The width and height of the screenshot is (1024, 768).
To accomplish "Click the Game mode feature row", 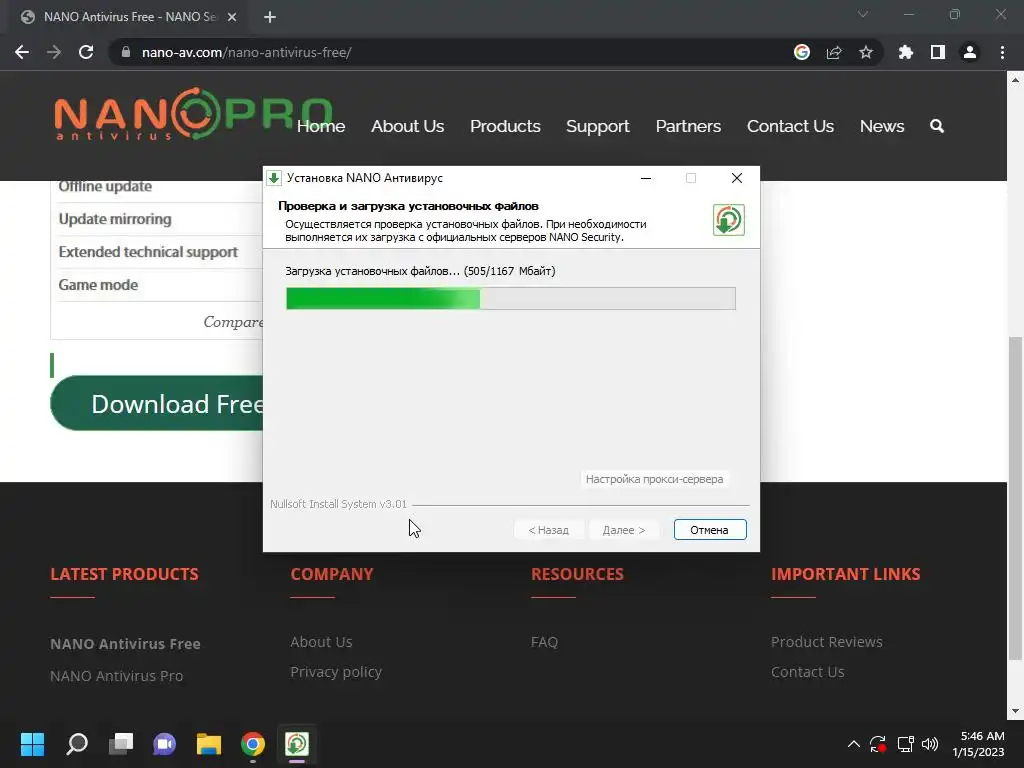I will coord(157,285).
